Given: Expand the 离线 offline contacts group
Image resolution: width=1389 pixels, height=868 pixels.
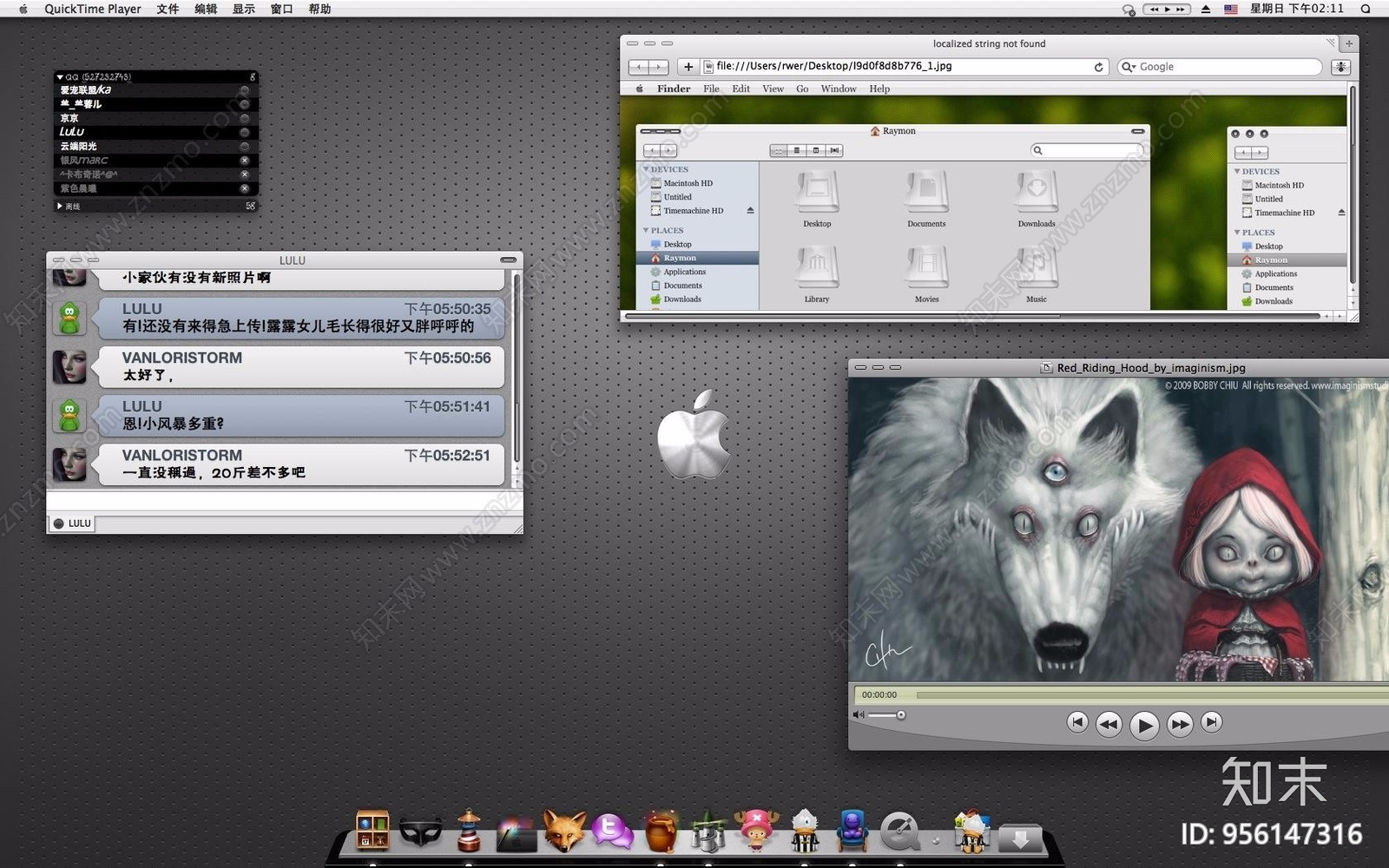Looking at the screenshot, I should (x=60, y=207).
